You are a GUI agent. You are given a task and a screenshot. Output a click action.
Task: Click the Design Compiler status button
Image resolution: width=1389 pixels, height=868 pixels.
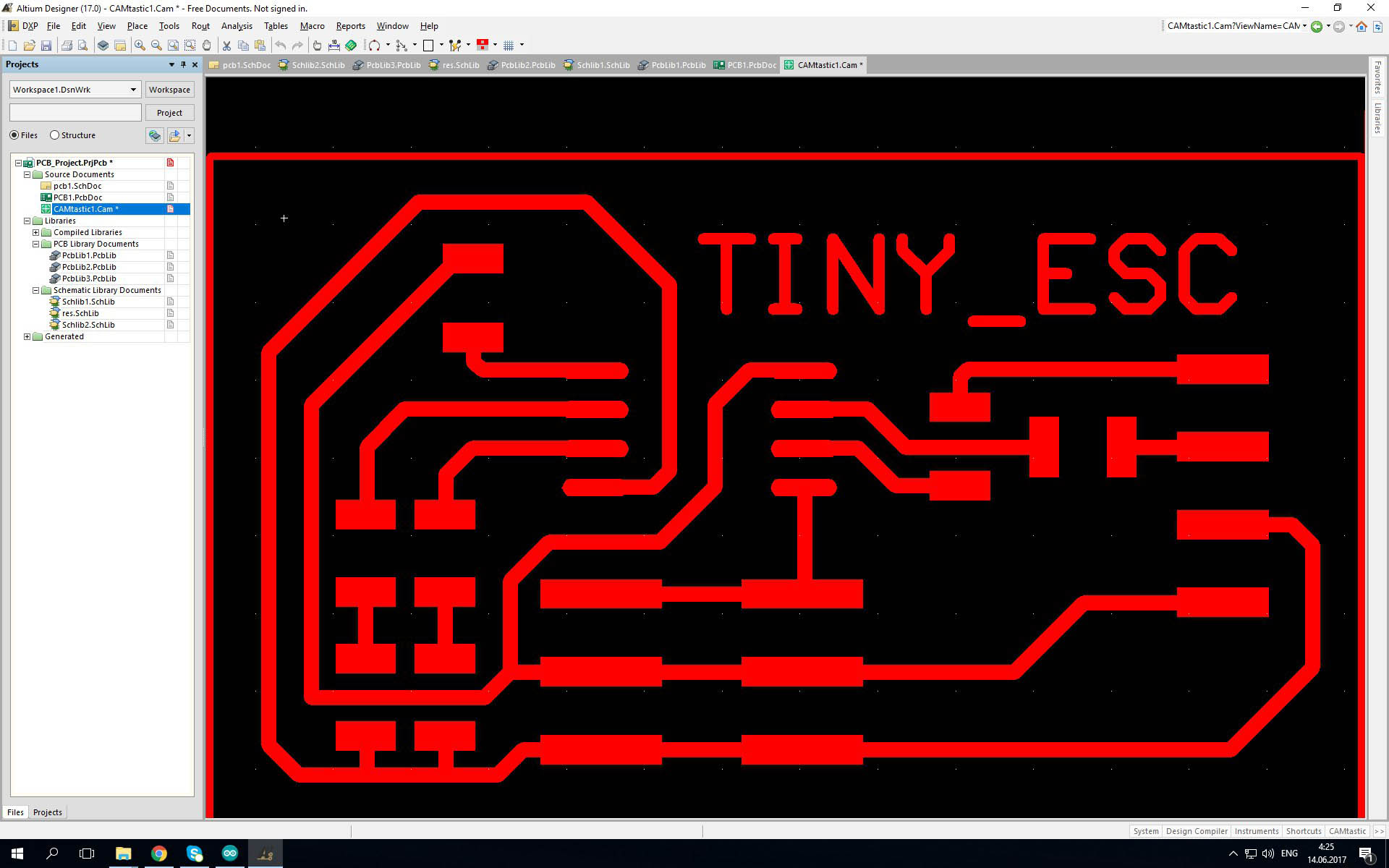pos(1197,831)
